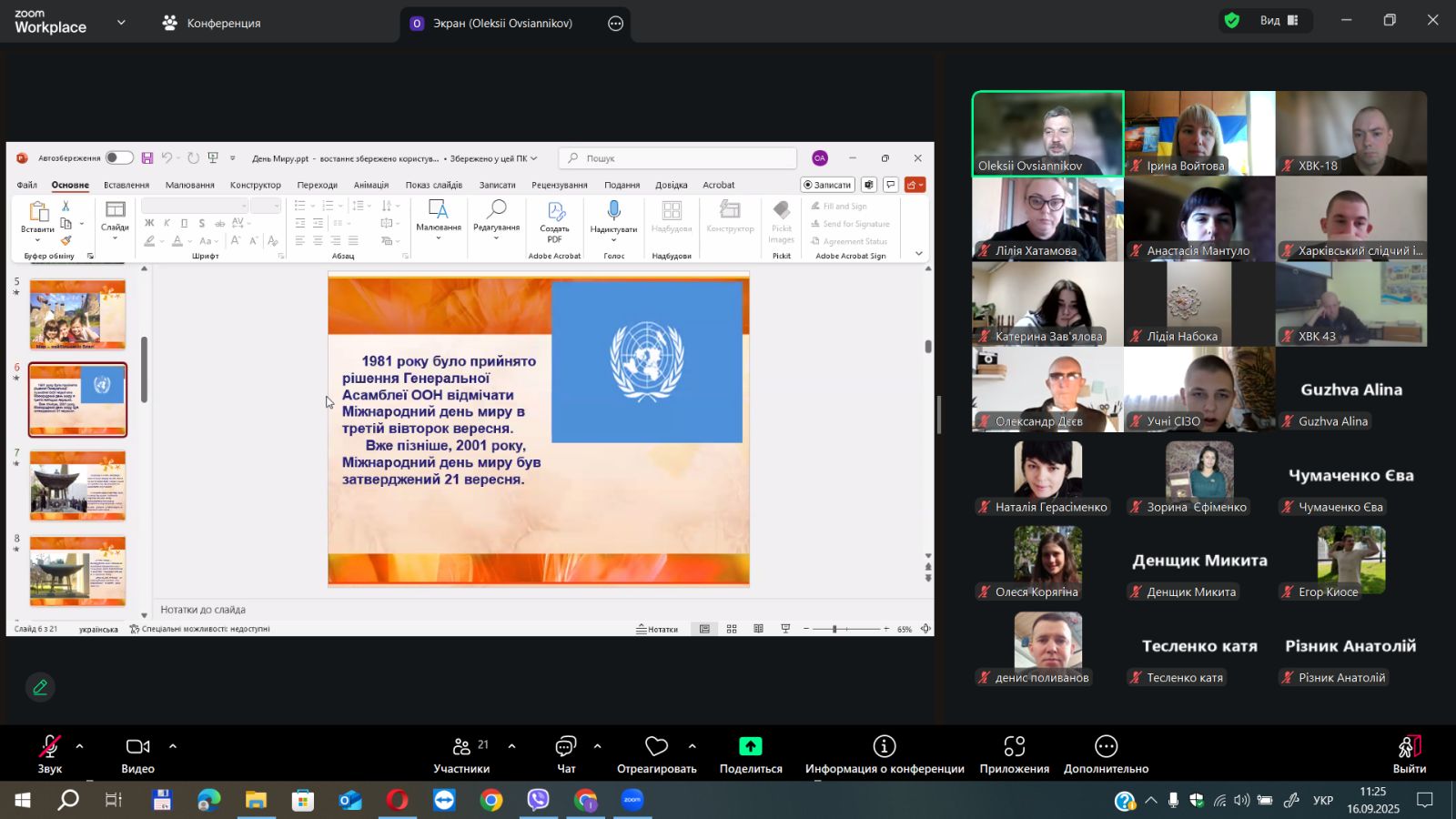Click the Приложения apps icon
Screen dimensions: 1456x819
click(1015, 746)
